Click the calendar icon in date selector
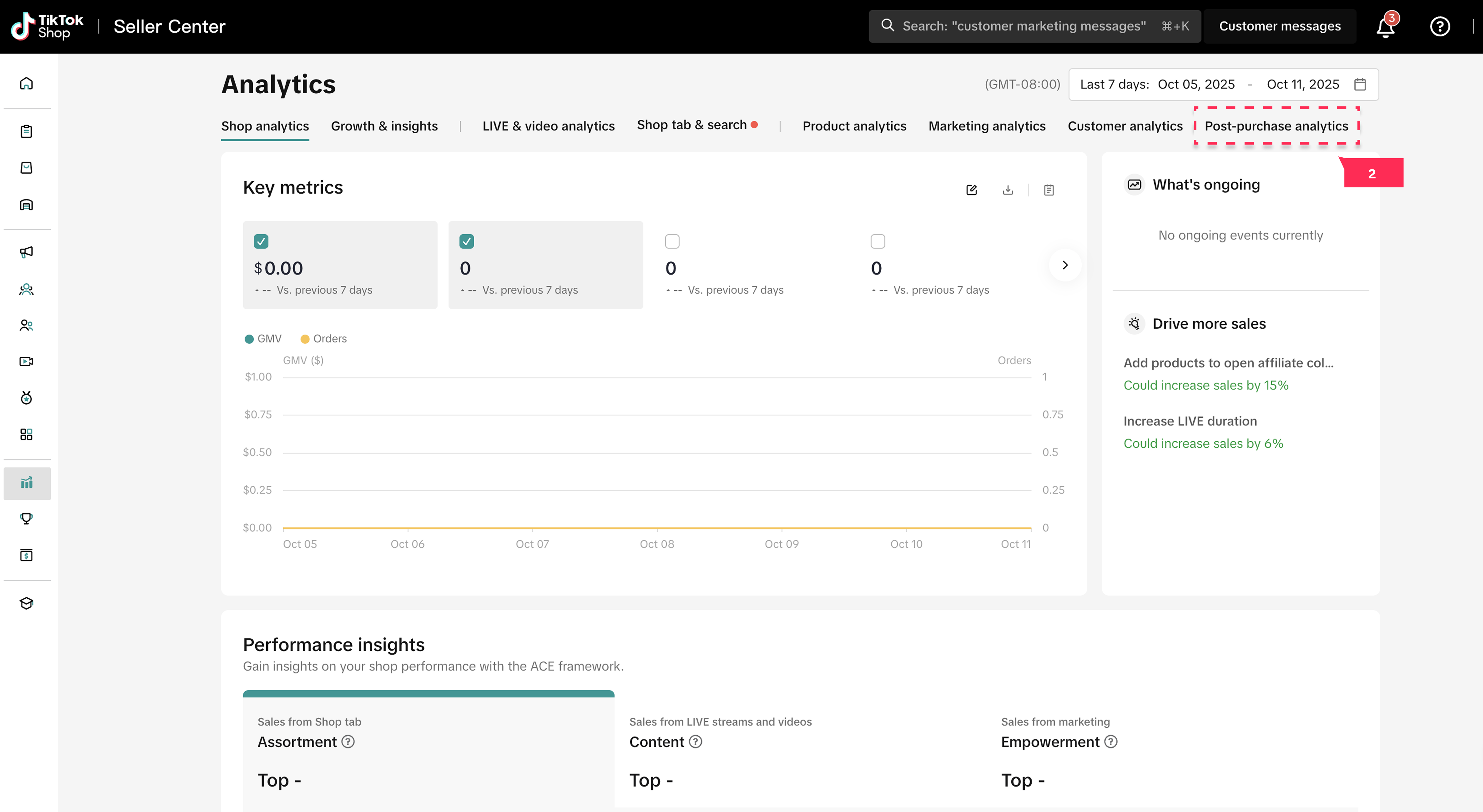 (x=1360, y=85)
